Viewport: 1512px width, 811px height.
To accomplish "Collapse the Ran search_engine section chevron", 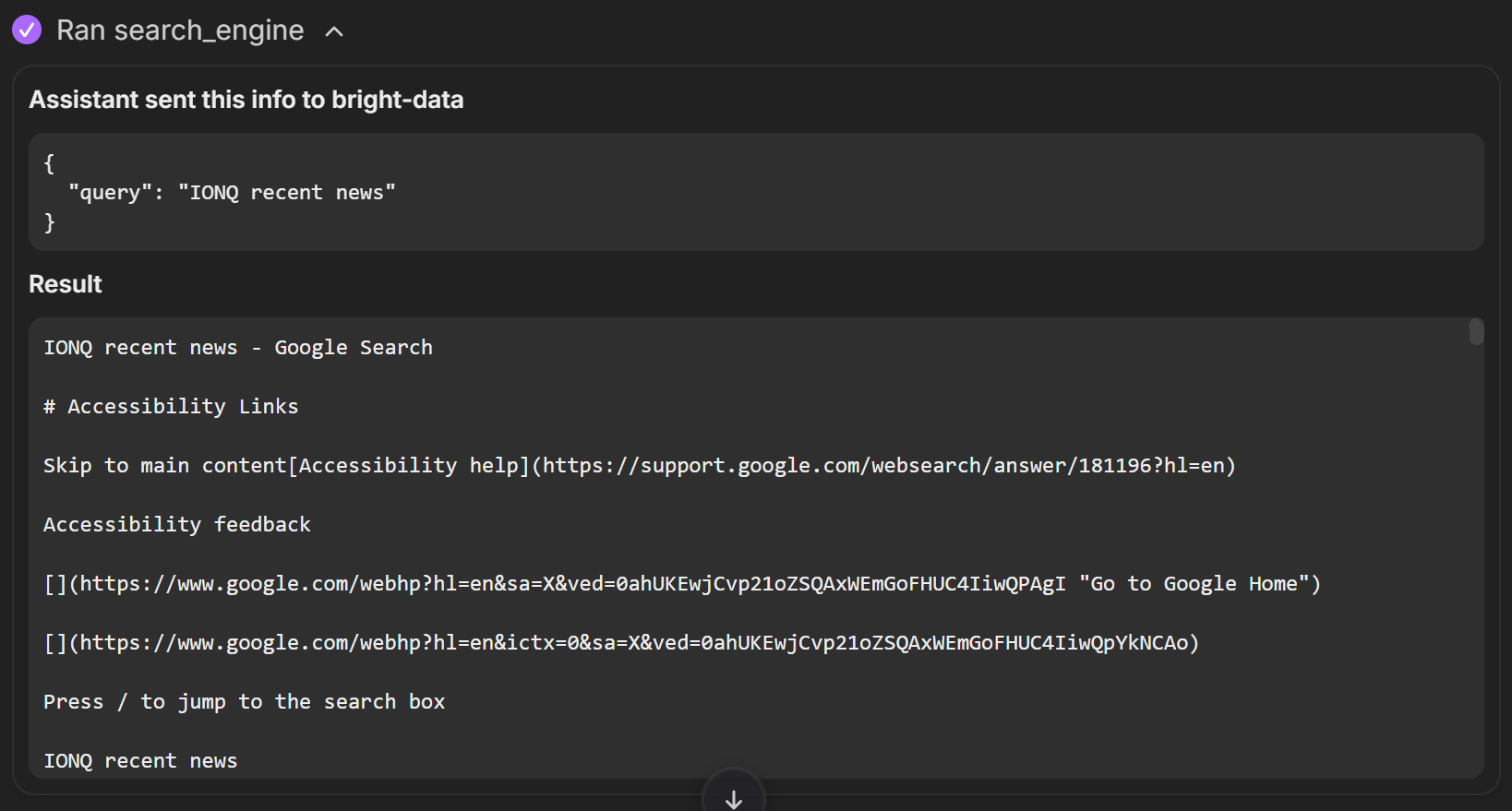I will (334, 31).
